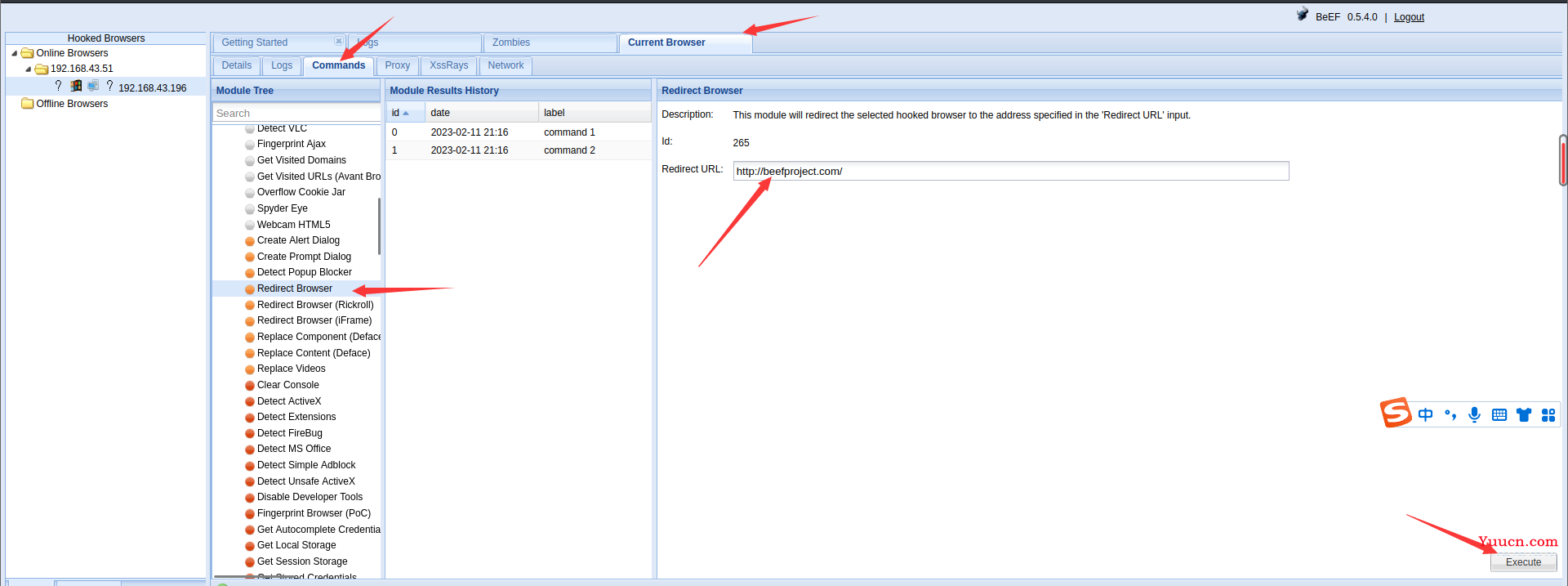
Task: Click the BeEF logo icon
Action: click(x=1303, y=15)
